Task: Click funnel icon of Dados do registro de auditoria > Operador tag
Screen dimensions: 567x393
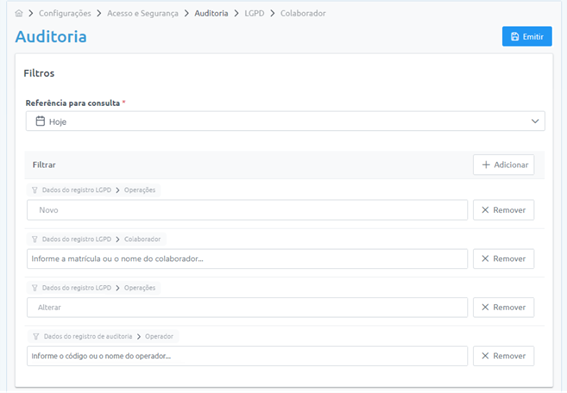Action: pyautogui.click(x=36, y=337)
